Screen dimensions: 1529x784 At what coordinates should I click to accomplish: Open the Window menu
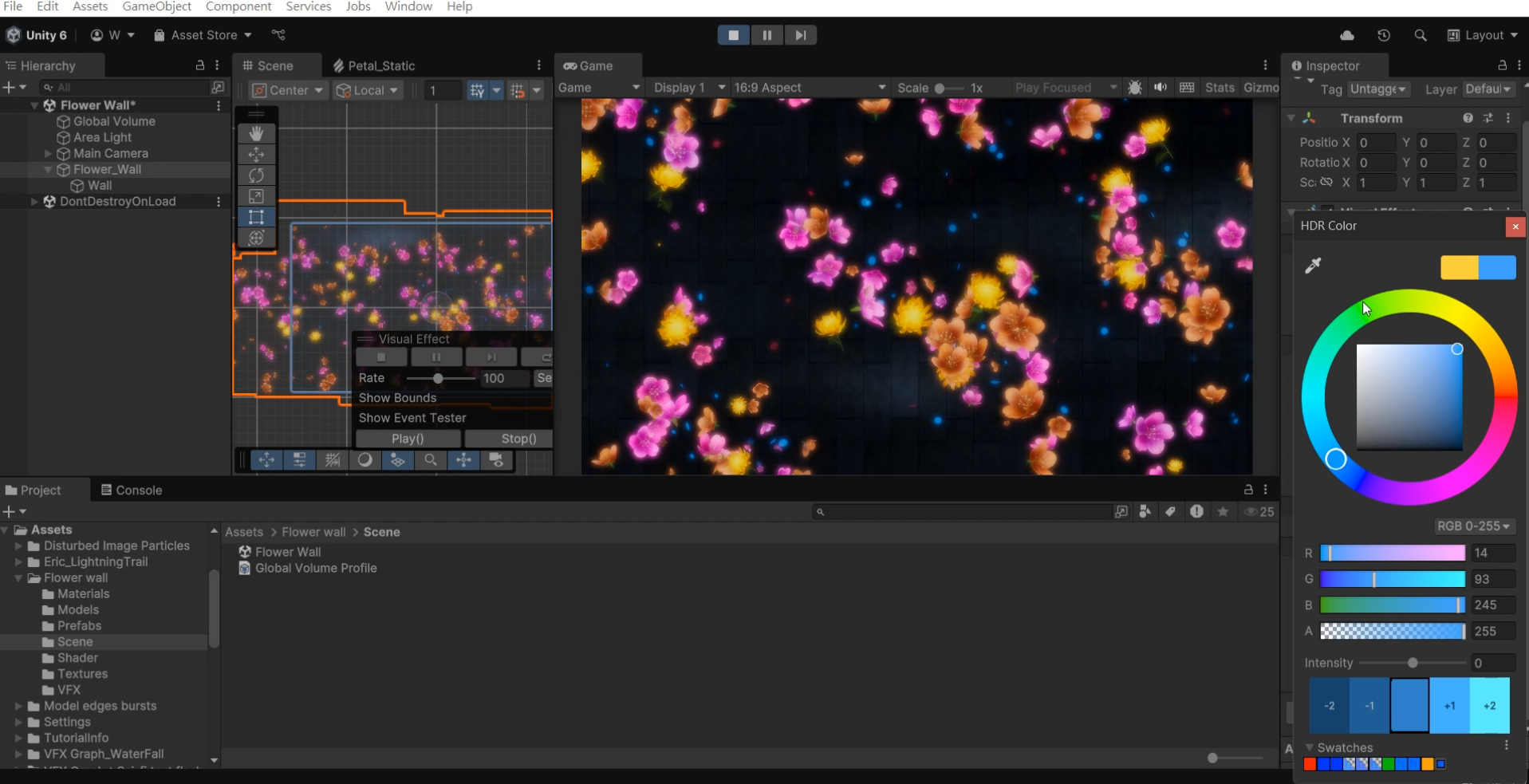click(x=408, y=6)
